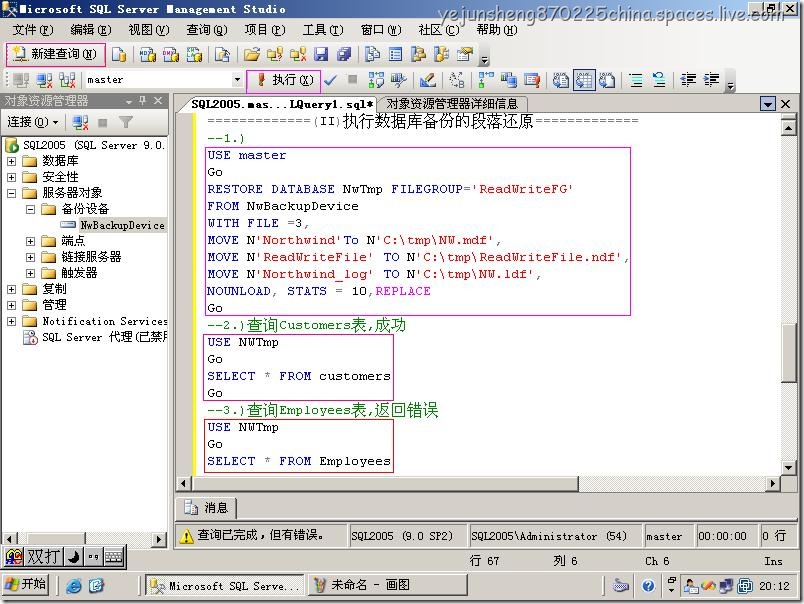Screen dimensions: 804x604
Task: Expand the Notification Services node
Action: 11,321
